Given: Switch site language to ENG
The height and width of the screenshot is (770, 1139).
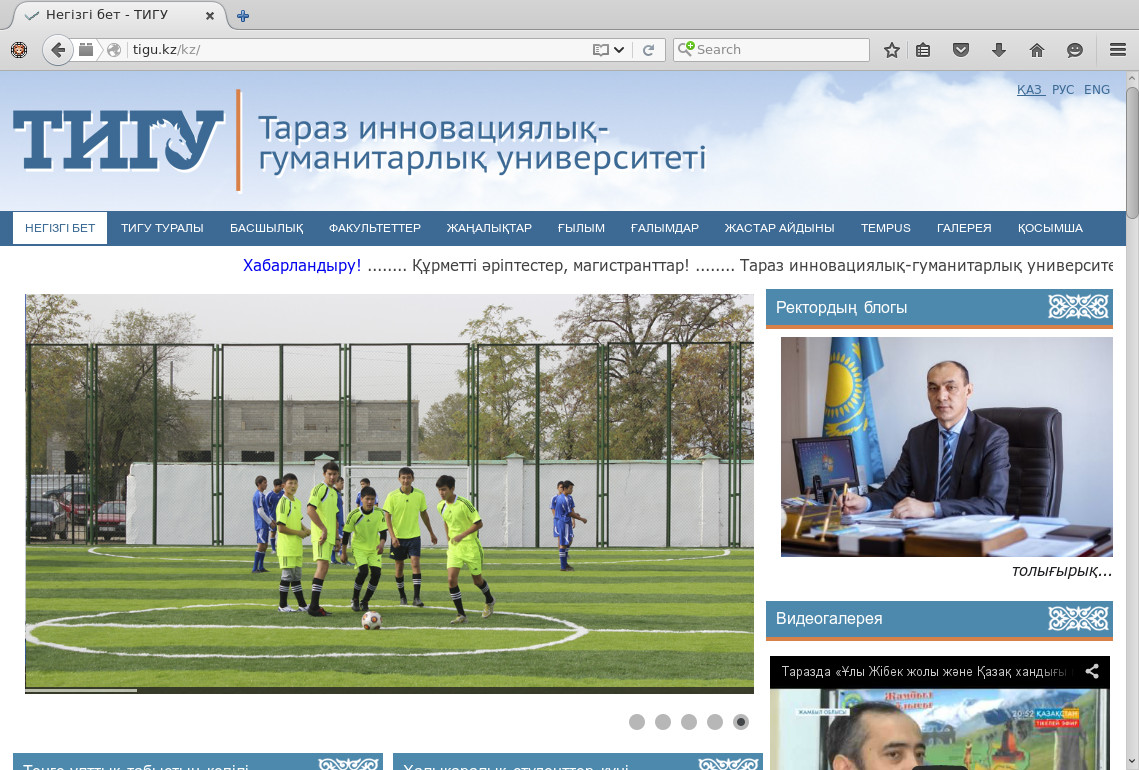Looking at the screenshot, I should pyautogui.click(x=1097, y=89).
